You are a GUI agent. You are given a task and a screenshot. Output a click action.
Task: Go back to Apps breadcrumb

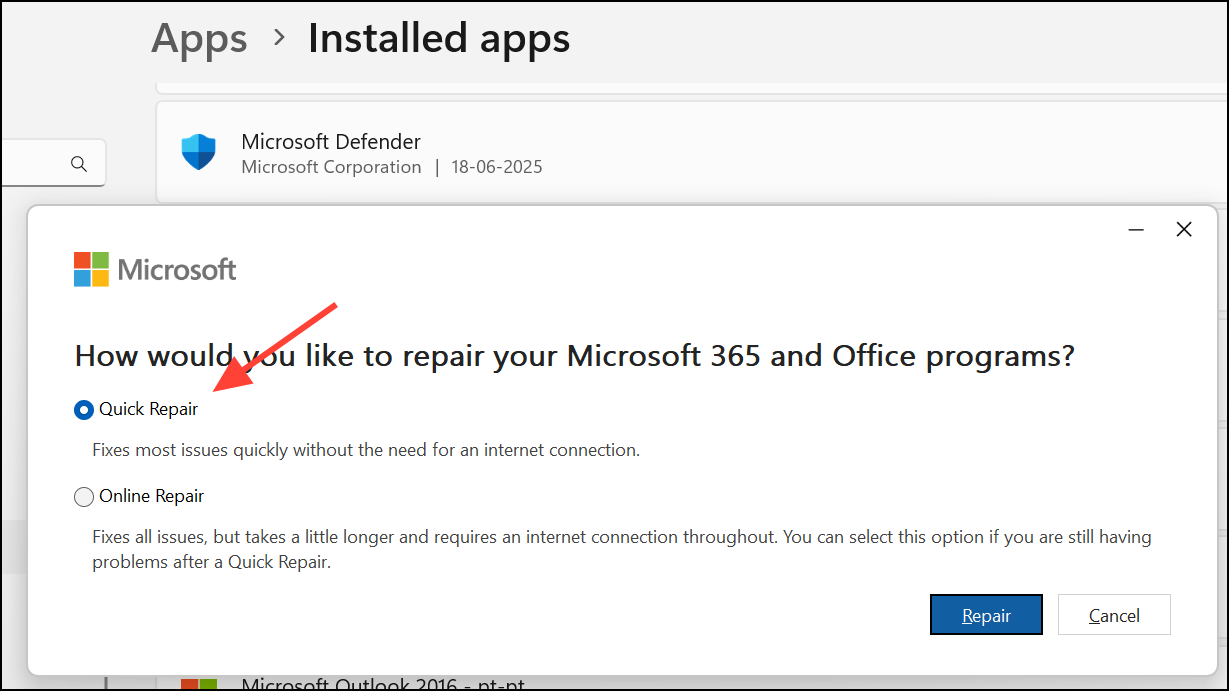pyautogui.click(x=199, y=39)
